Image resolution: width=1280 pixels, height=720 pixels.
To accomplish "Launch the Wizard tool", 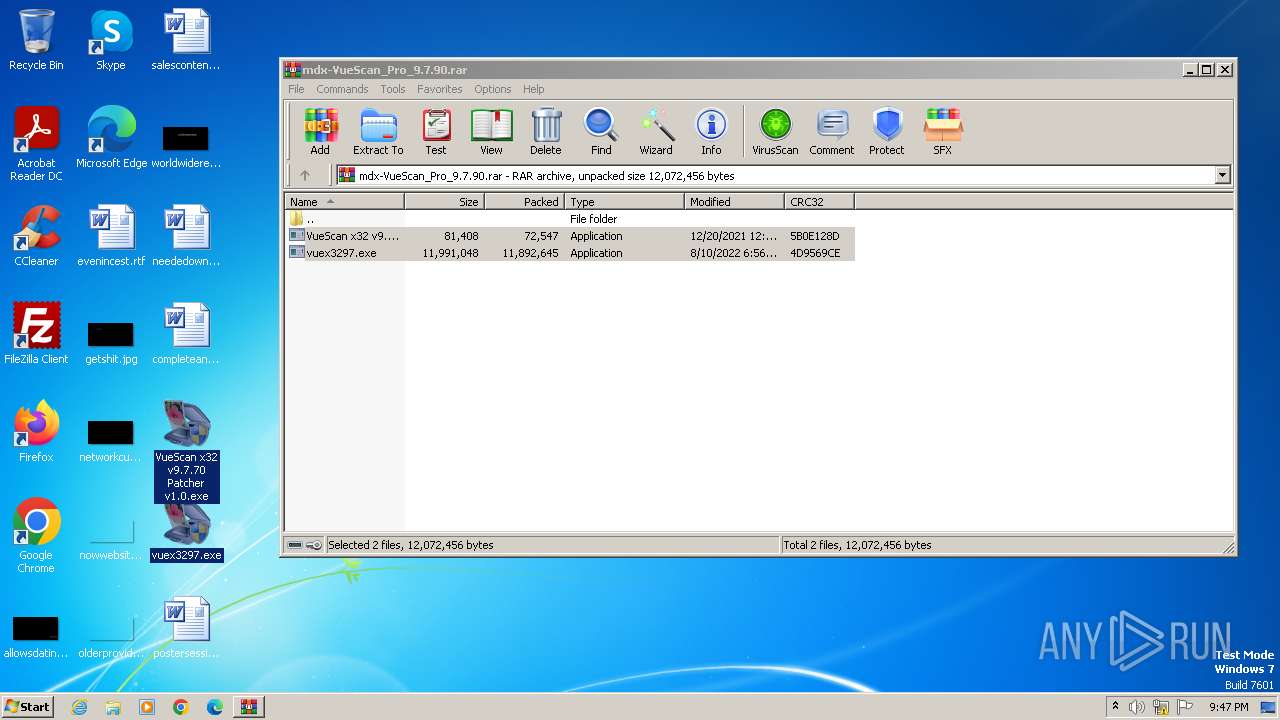I will pyautogui.click(x=656, y=132).
